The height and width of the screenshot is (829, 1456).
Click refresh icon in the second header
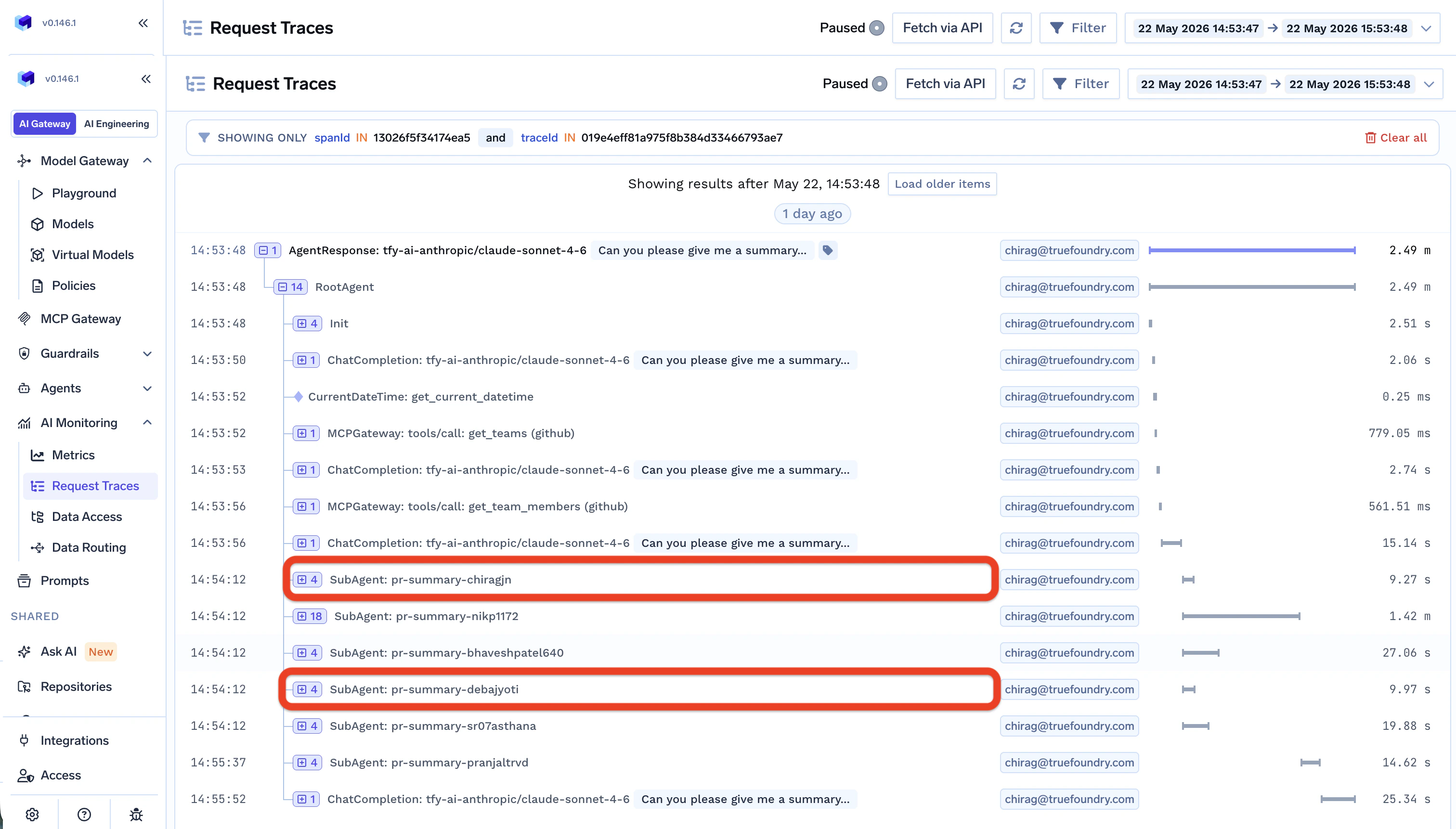click(x=1019, y=84)
